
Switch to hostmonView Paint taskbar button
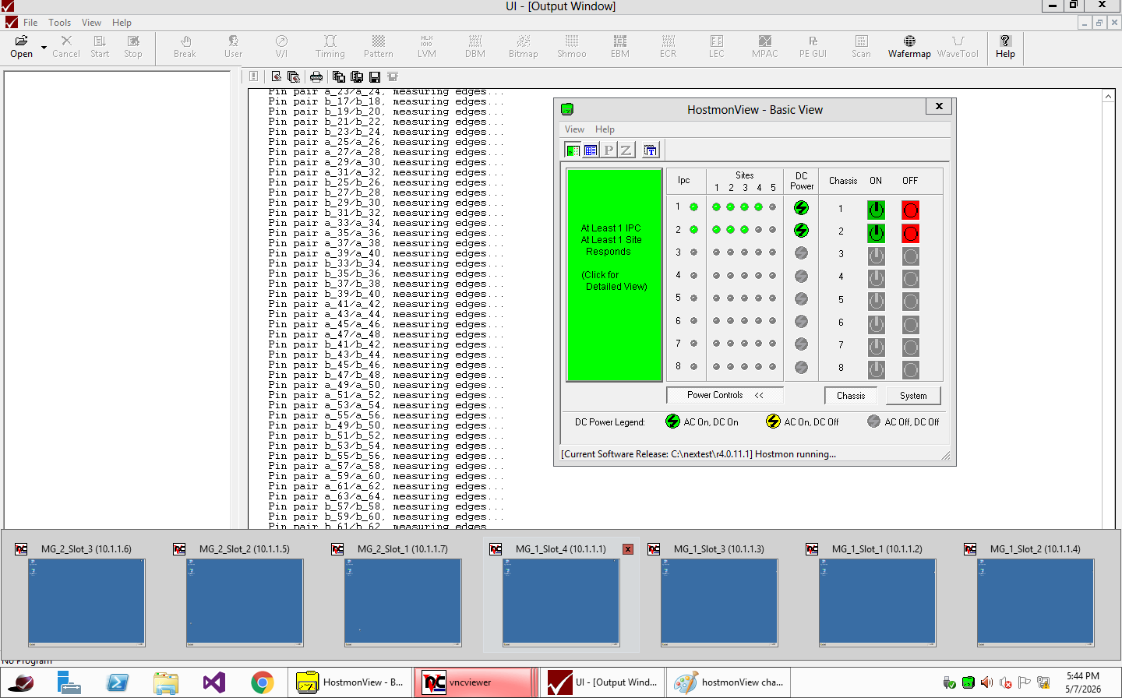click(x=729, y=682)
